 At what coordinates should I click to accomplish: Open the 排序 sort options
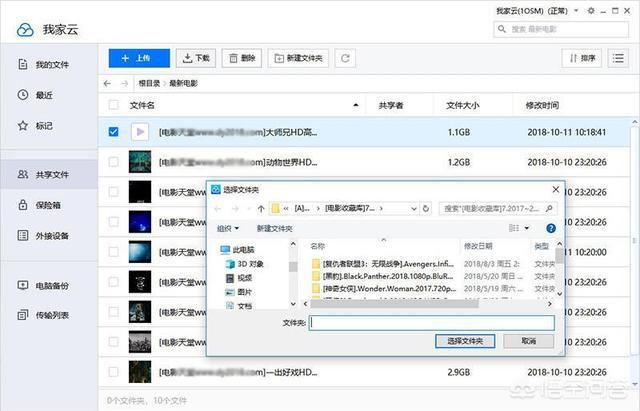pyautogui.click(x=582, y=58)
